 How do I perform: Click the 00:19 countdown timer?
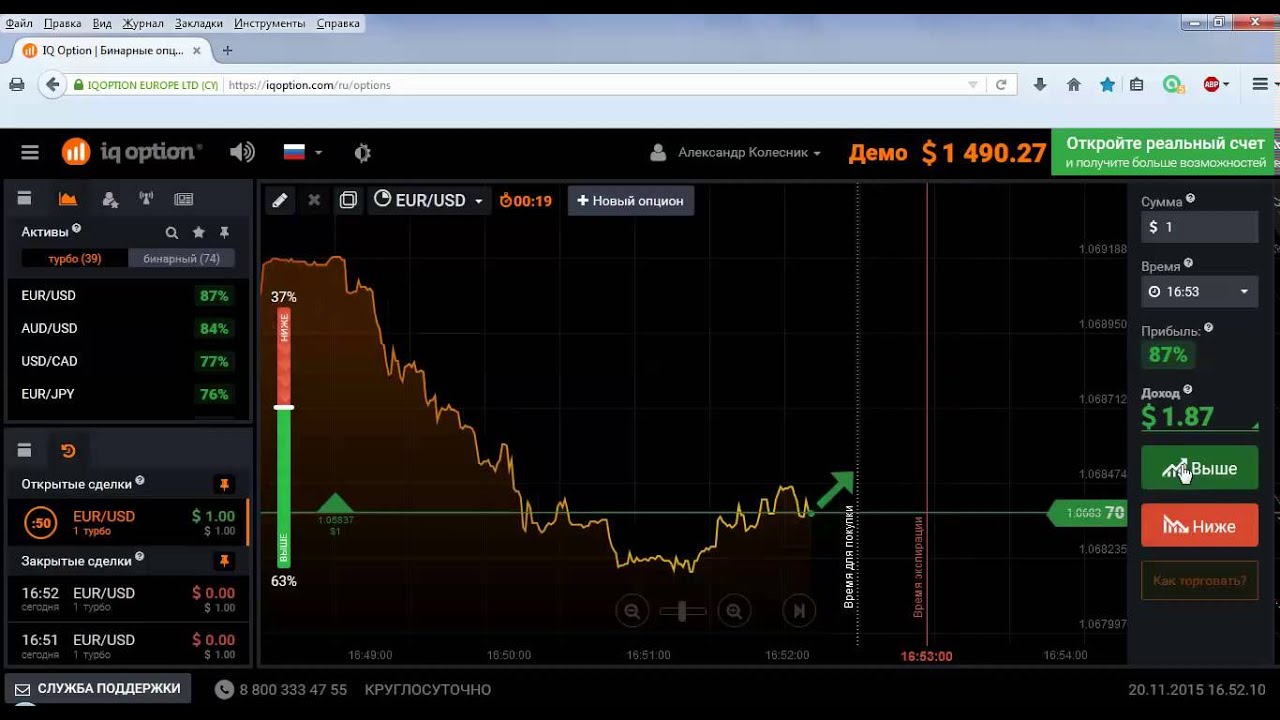pos(525,201)
